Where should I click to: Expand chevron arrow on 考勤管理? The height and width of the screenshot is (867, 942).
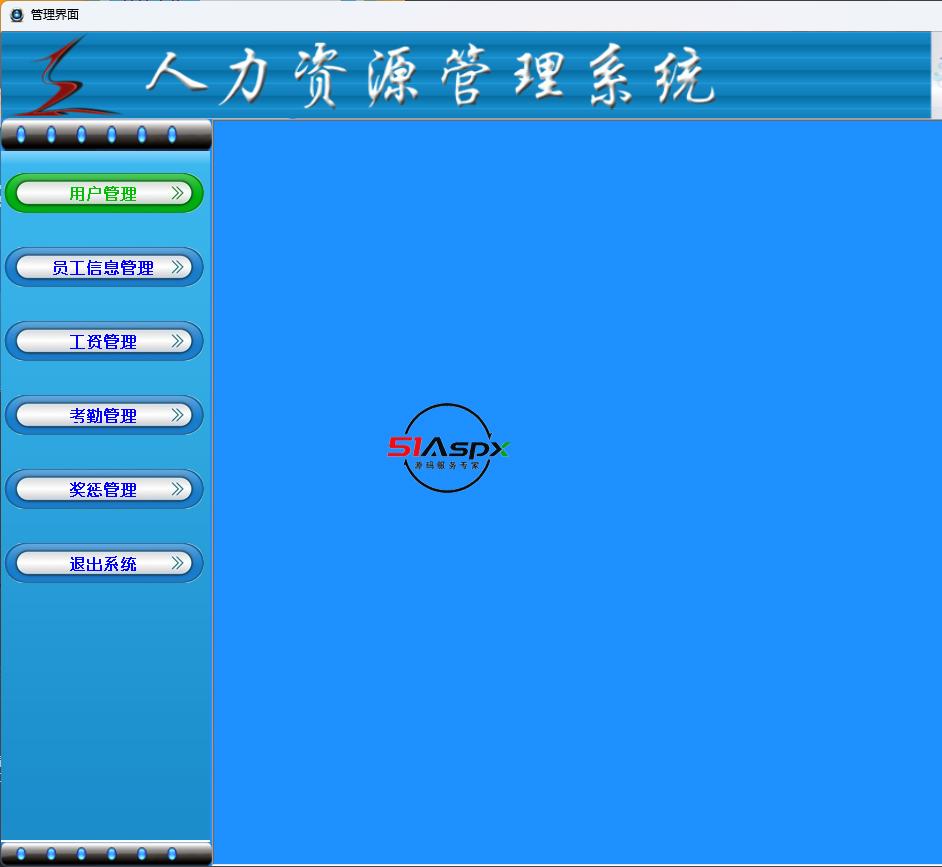(177, 415)
